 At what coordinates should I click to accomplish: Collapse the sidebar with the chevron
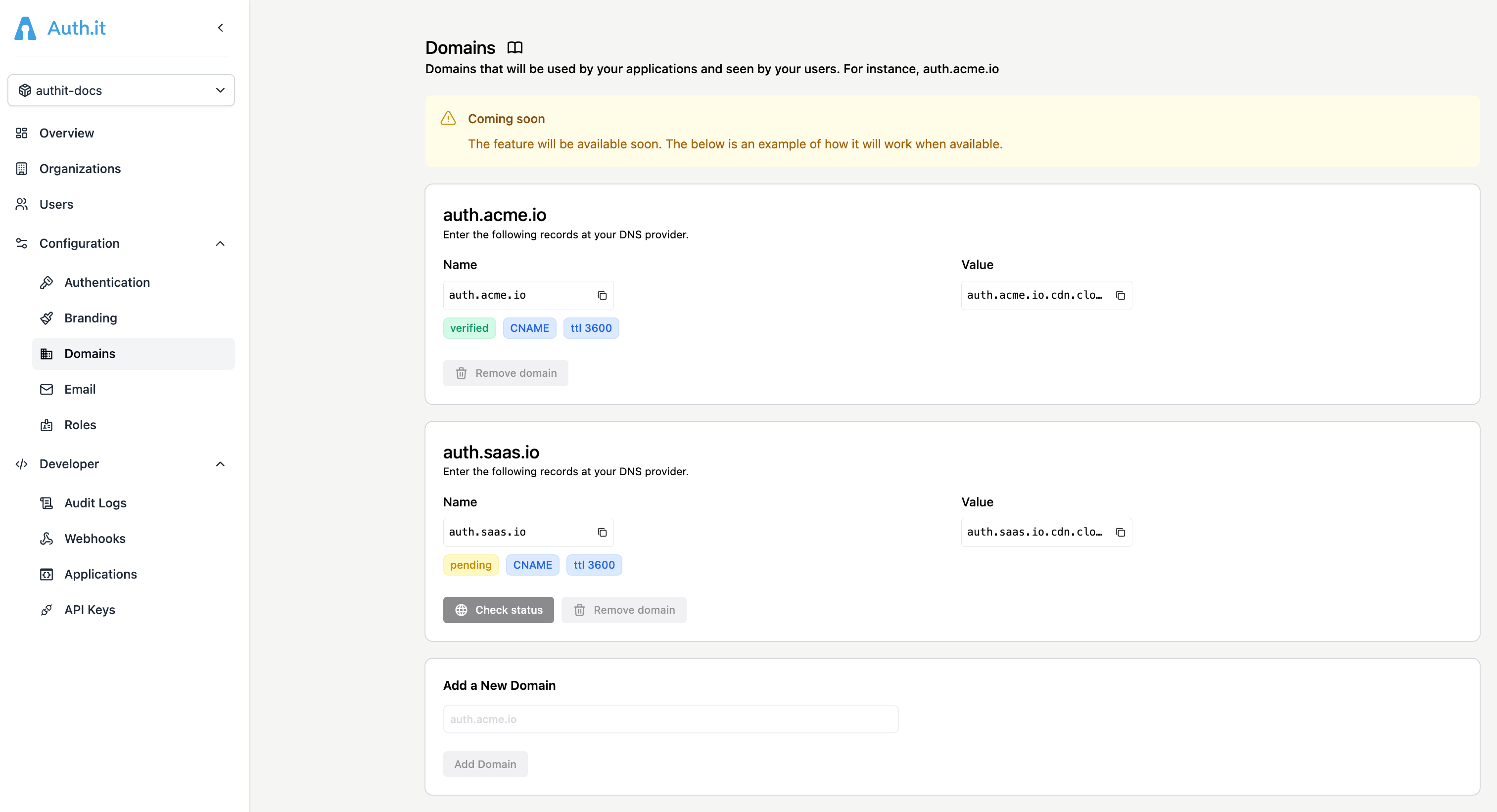(x=220, y=27)
